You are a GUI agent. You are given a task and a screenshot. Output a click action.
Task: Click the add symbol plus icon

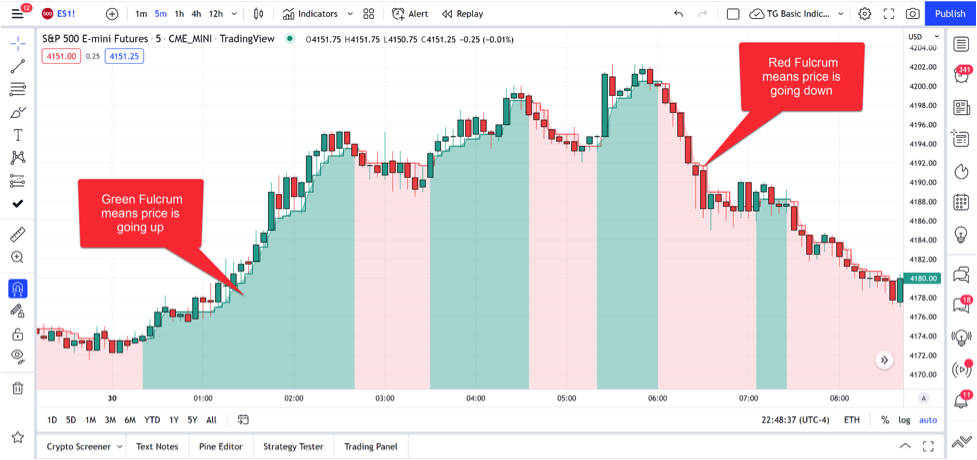(x=112, y=14)
